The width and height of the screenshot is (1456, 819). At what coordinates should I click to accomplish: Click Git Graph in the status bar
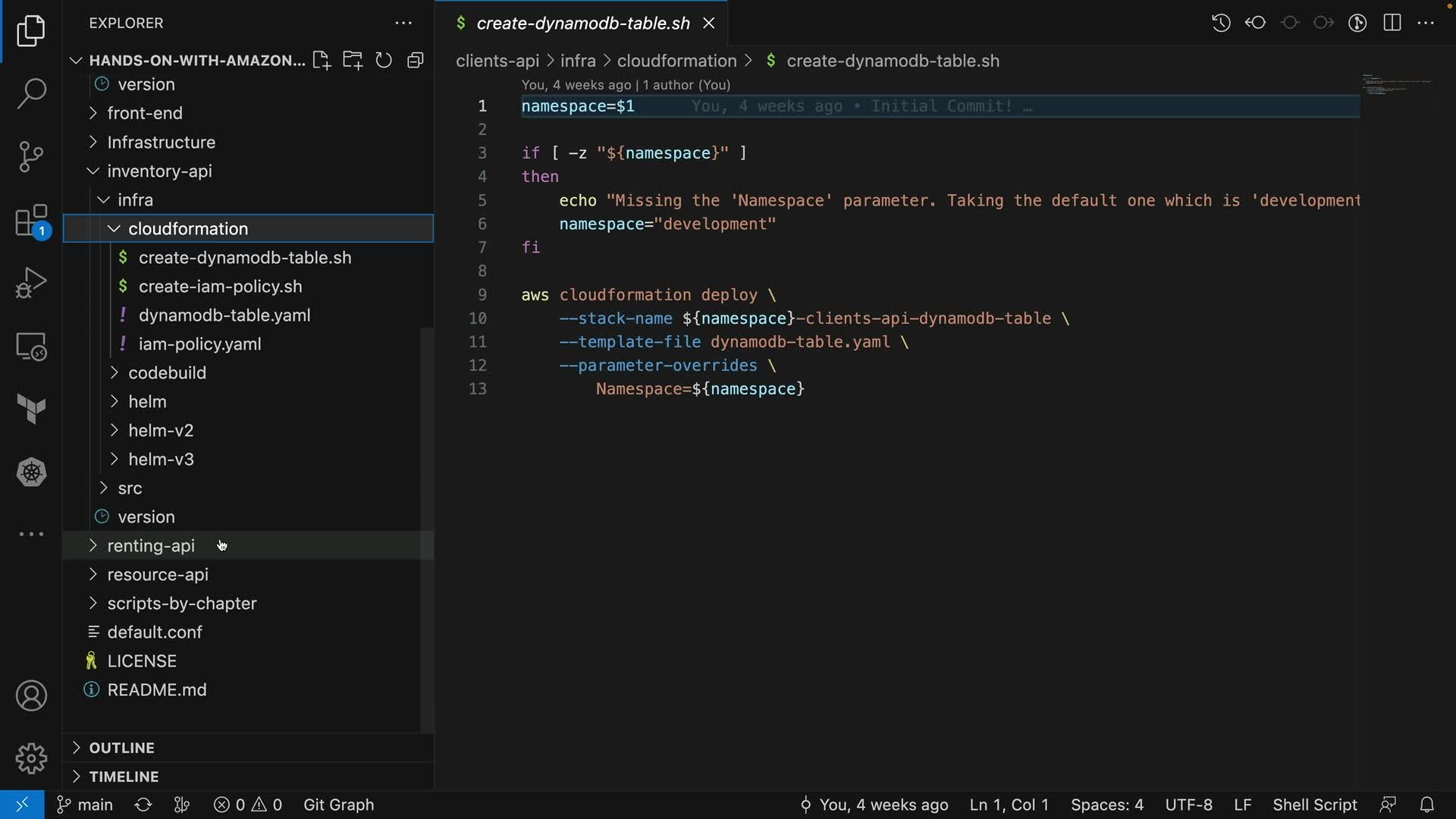[x=338, y=805]
